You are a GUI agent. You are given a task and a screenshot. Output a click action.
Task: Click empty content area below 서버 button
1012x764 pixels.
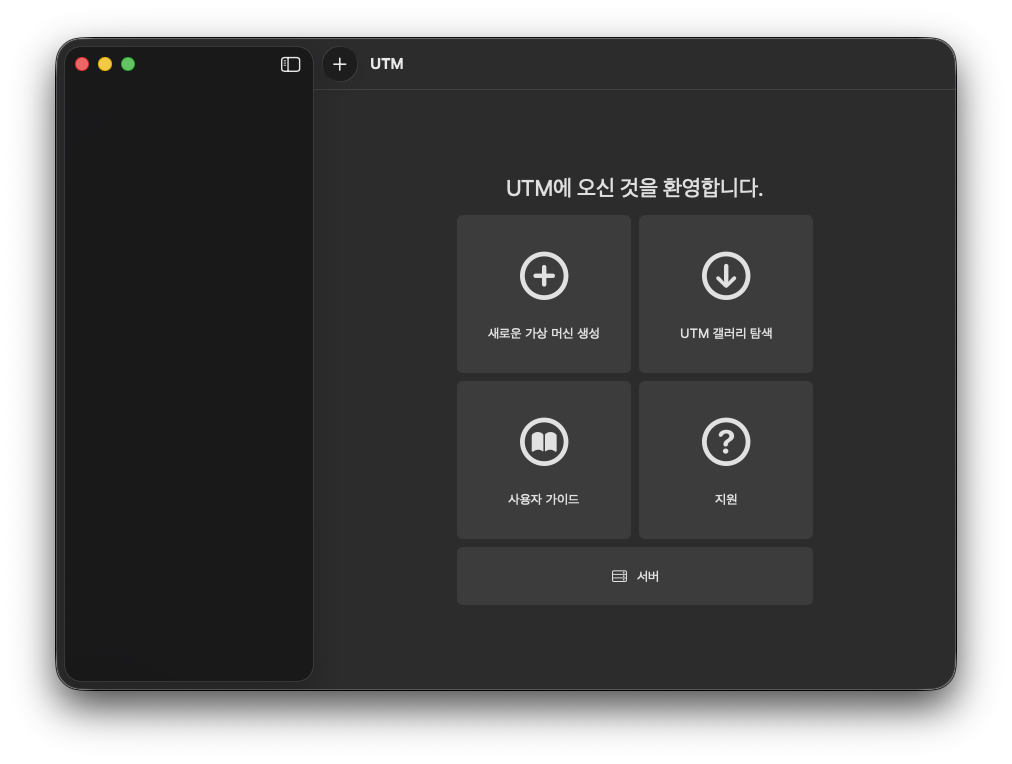(x=634, y=645)
